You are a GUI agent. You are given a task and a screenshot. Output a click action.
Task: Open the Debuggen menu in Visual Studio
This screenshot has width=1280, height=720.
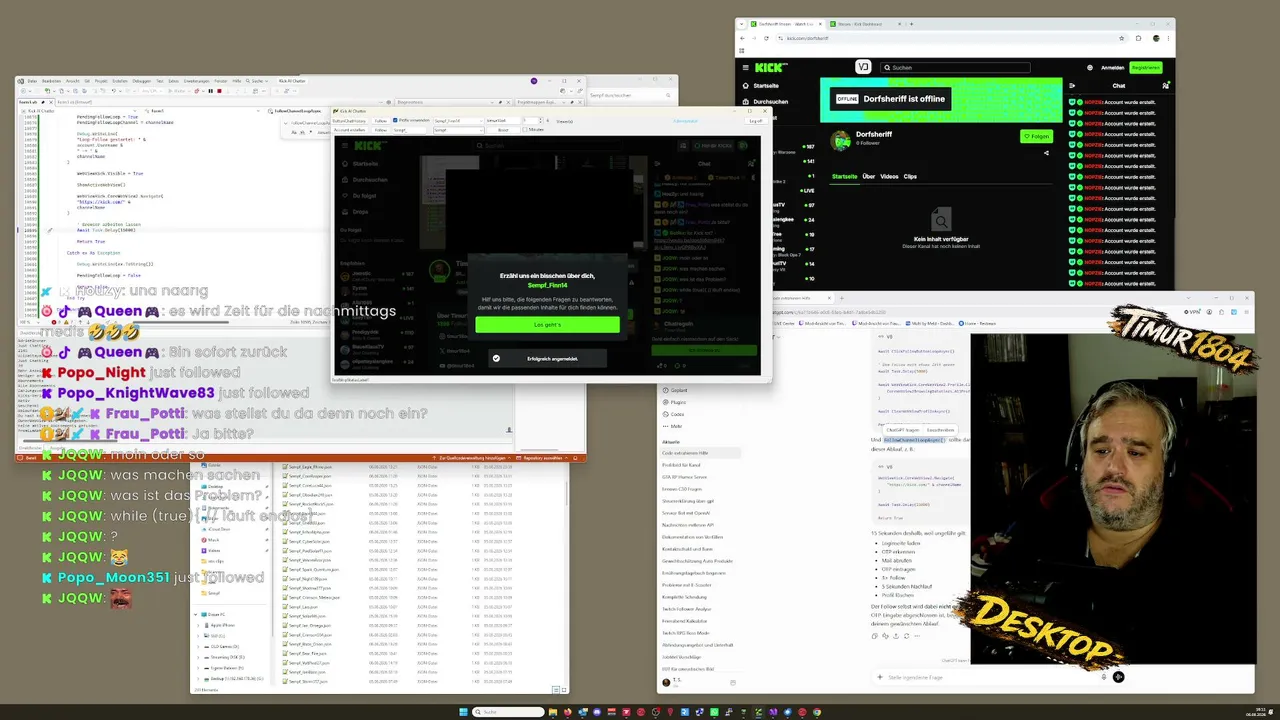(142, 81)
